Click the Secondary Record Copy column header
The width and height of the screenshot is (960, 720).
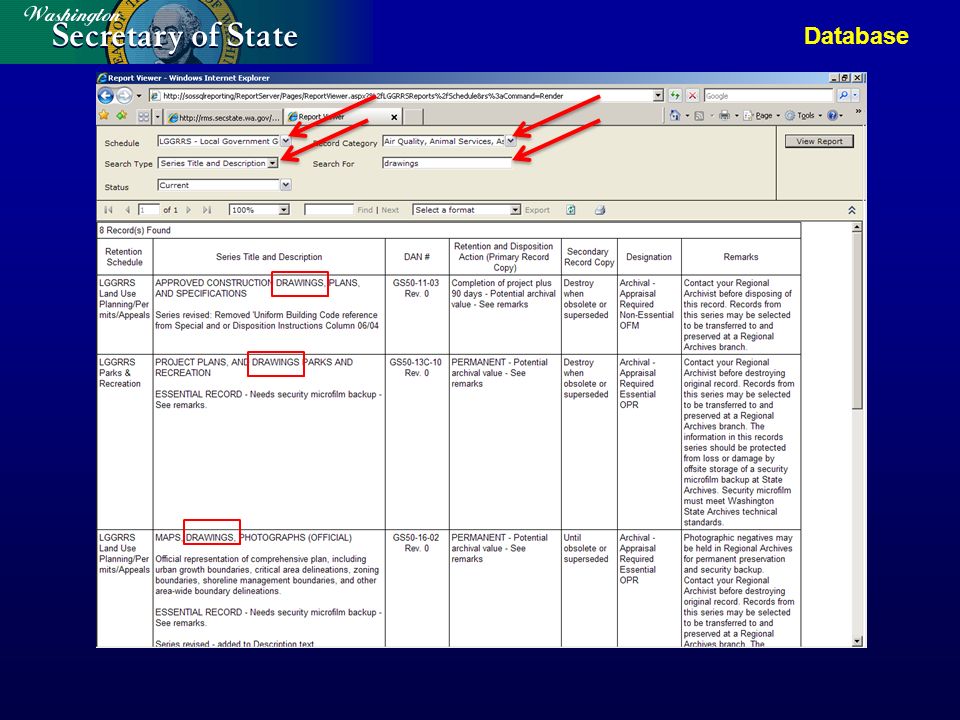pos(589,257)
